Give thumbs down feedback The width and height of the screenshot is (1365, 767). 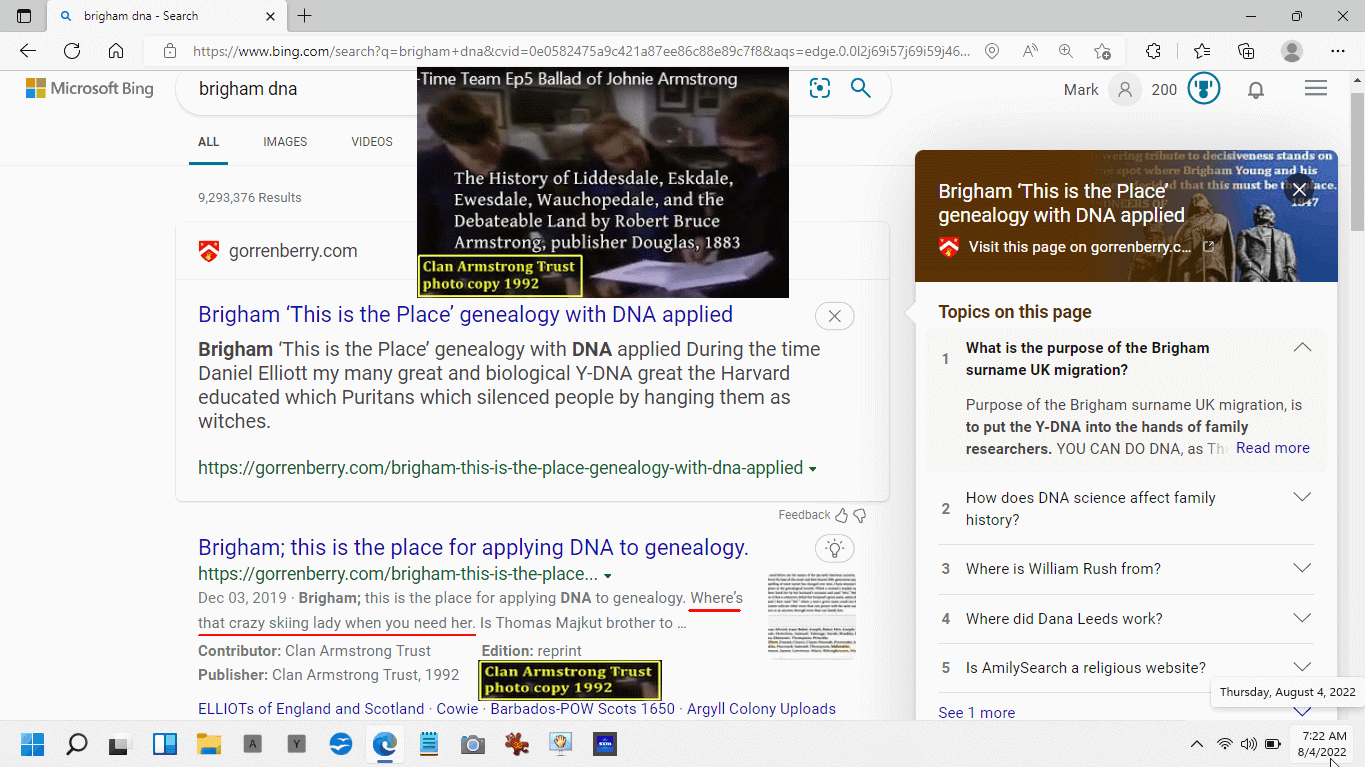click(x=860, y=515)
